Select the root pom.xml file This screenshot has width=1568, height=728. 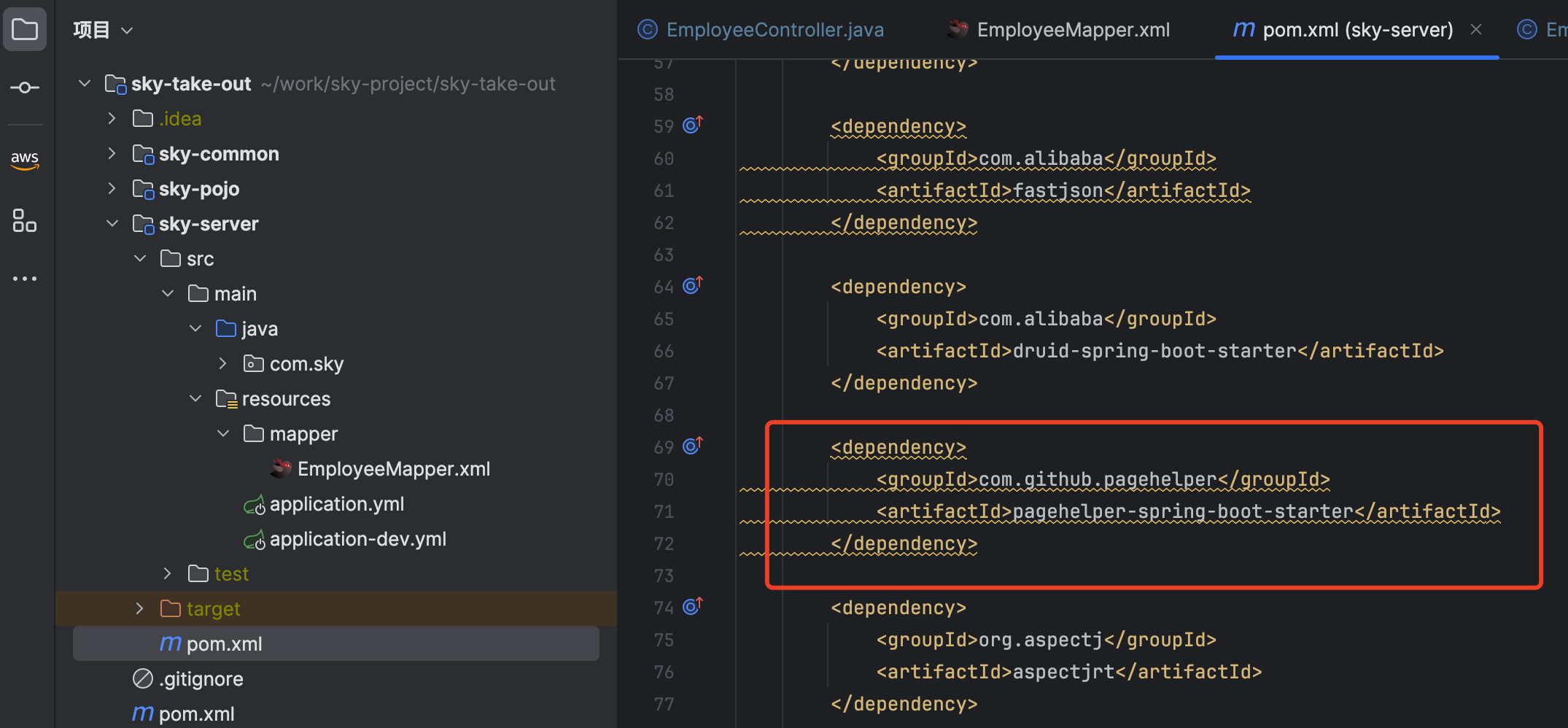pyautogui.click(x=197, y=714)
